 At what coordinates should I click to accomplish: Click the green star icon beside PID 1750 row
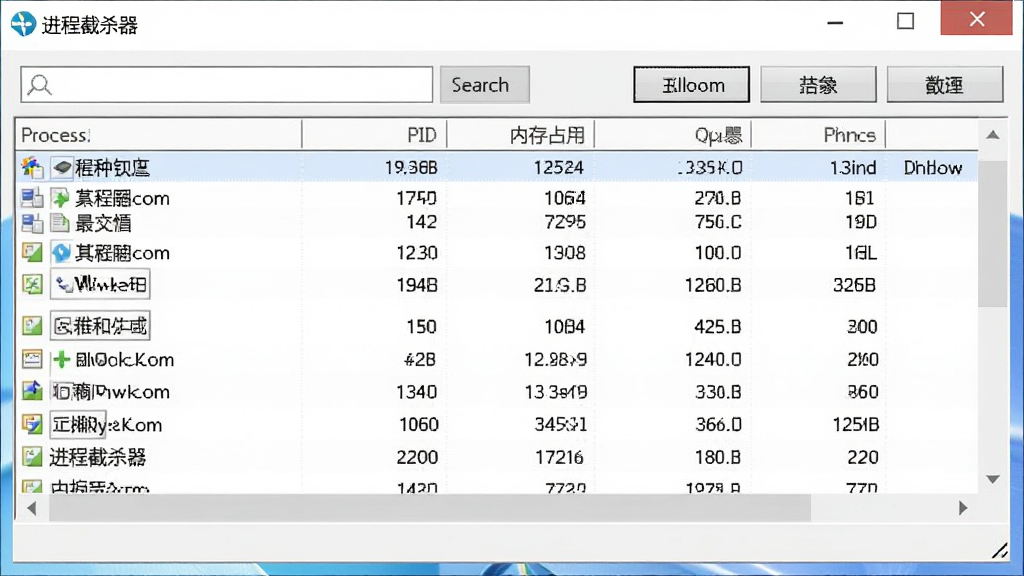61,198
